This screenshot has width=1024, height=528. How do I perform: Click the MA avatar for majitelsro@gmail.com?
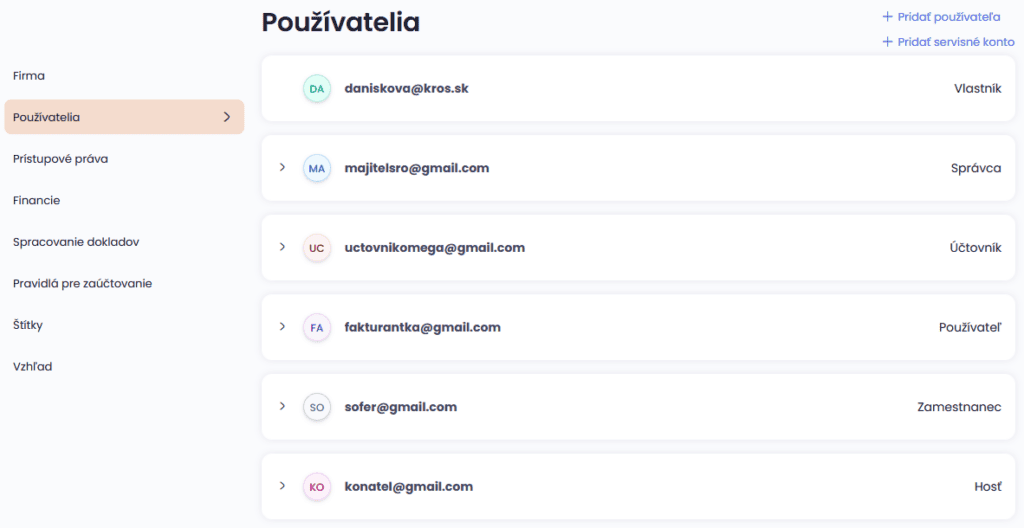tap(317, 168)
